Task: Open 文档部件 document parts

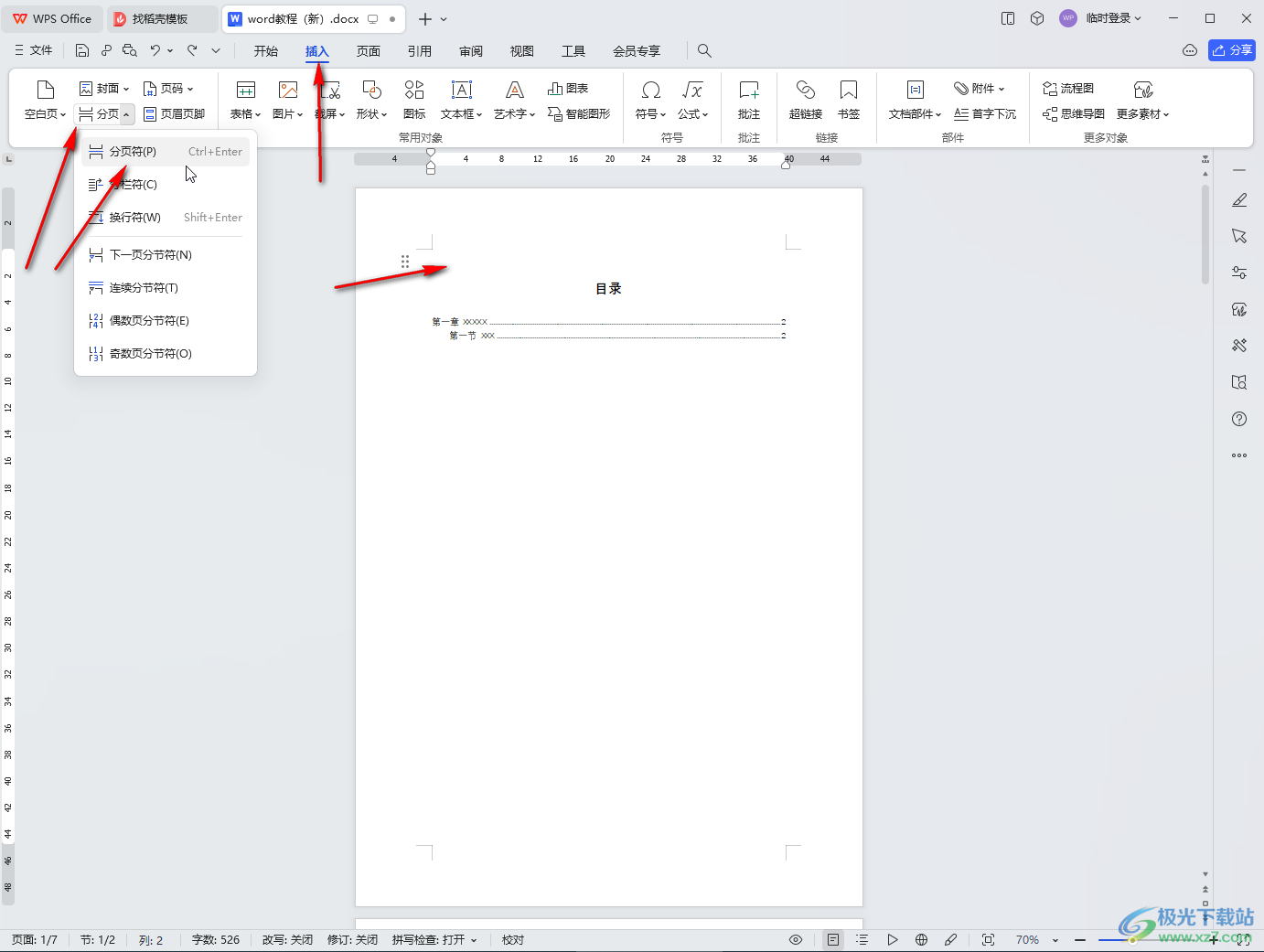Action: point(916,90)
